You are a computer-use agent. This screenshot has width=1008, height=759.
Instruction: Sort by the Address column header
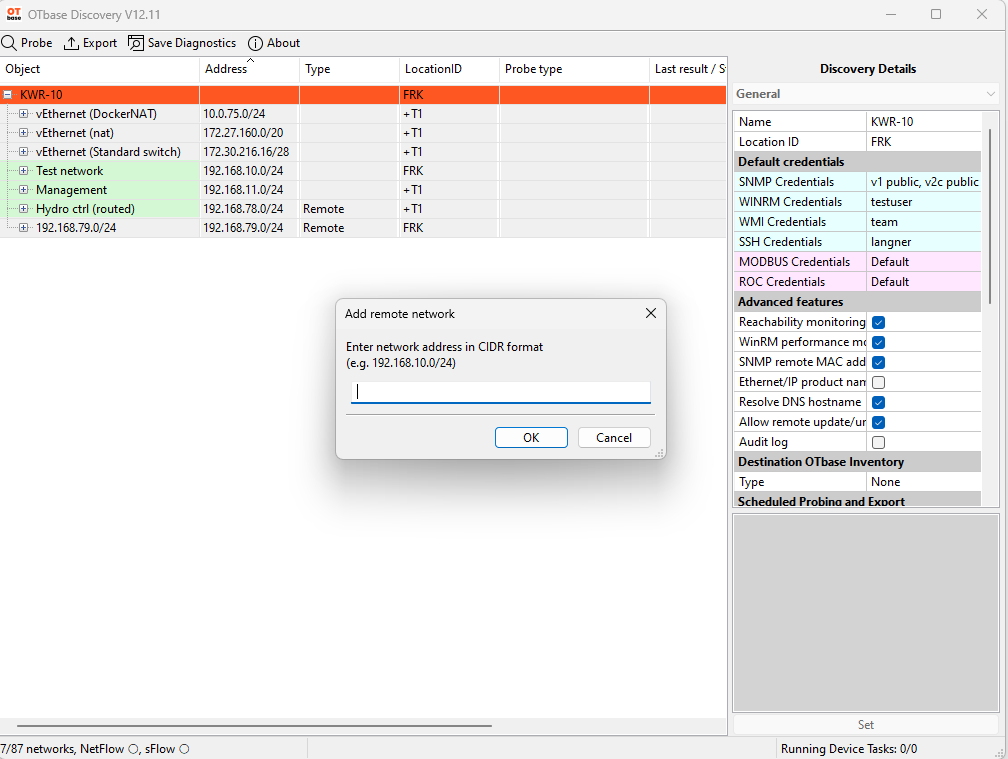(x=249, y=69)
